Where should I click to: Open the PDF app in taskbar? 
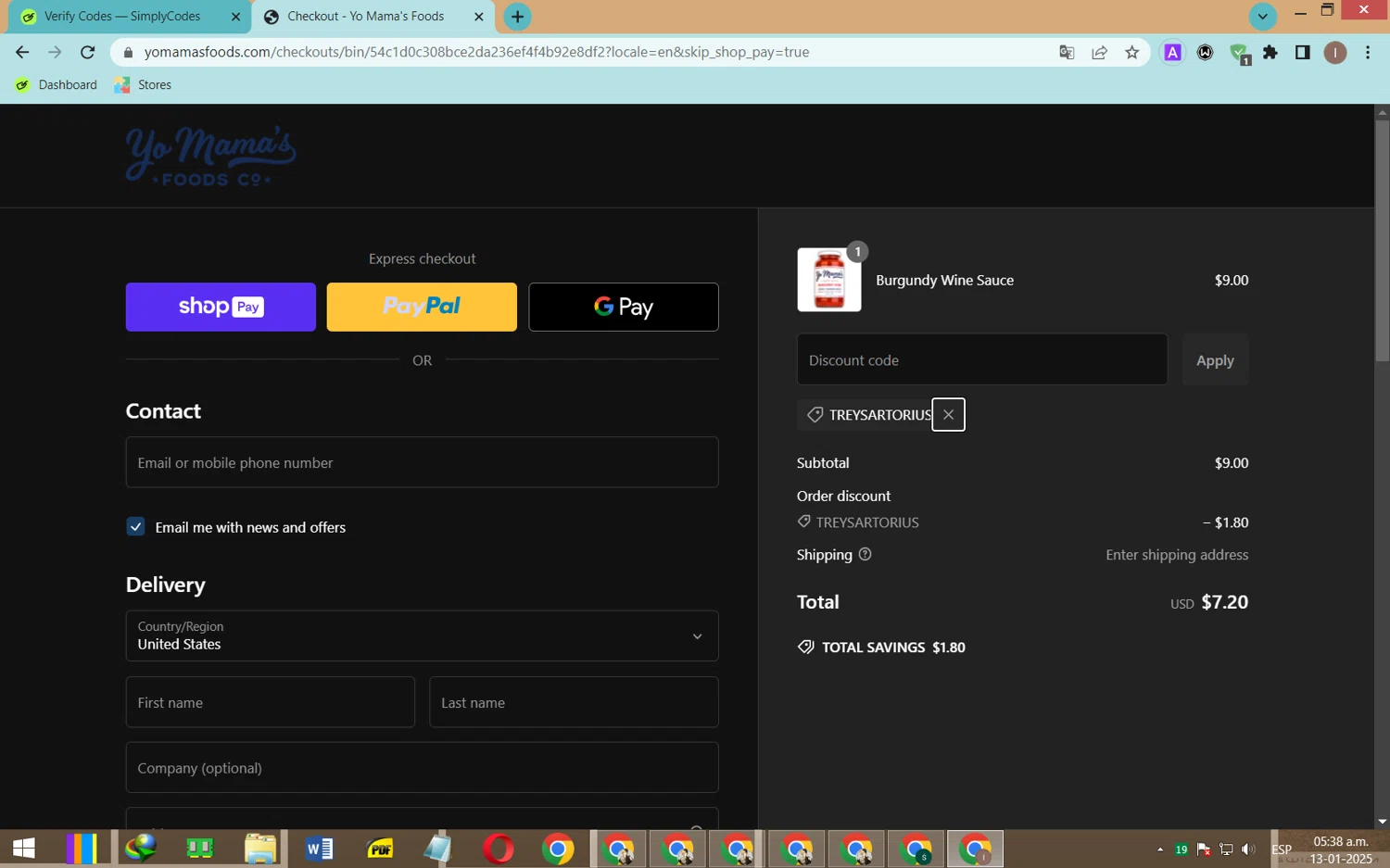point(380,848)
